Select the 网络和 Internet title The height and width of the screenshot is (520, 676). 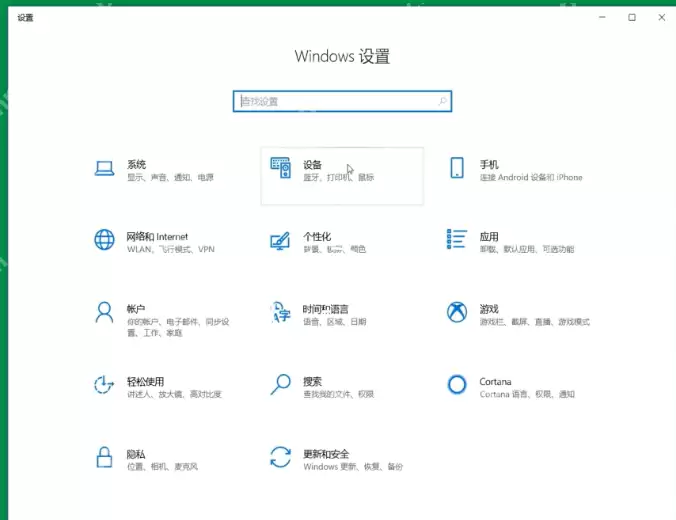157,237
